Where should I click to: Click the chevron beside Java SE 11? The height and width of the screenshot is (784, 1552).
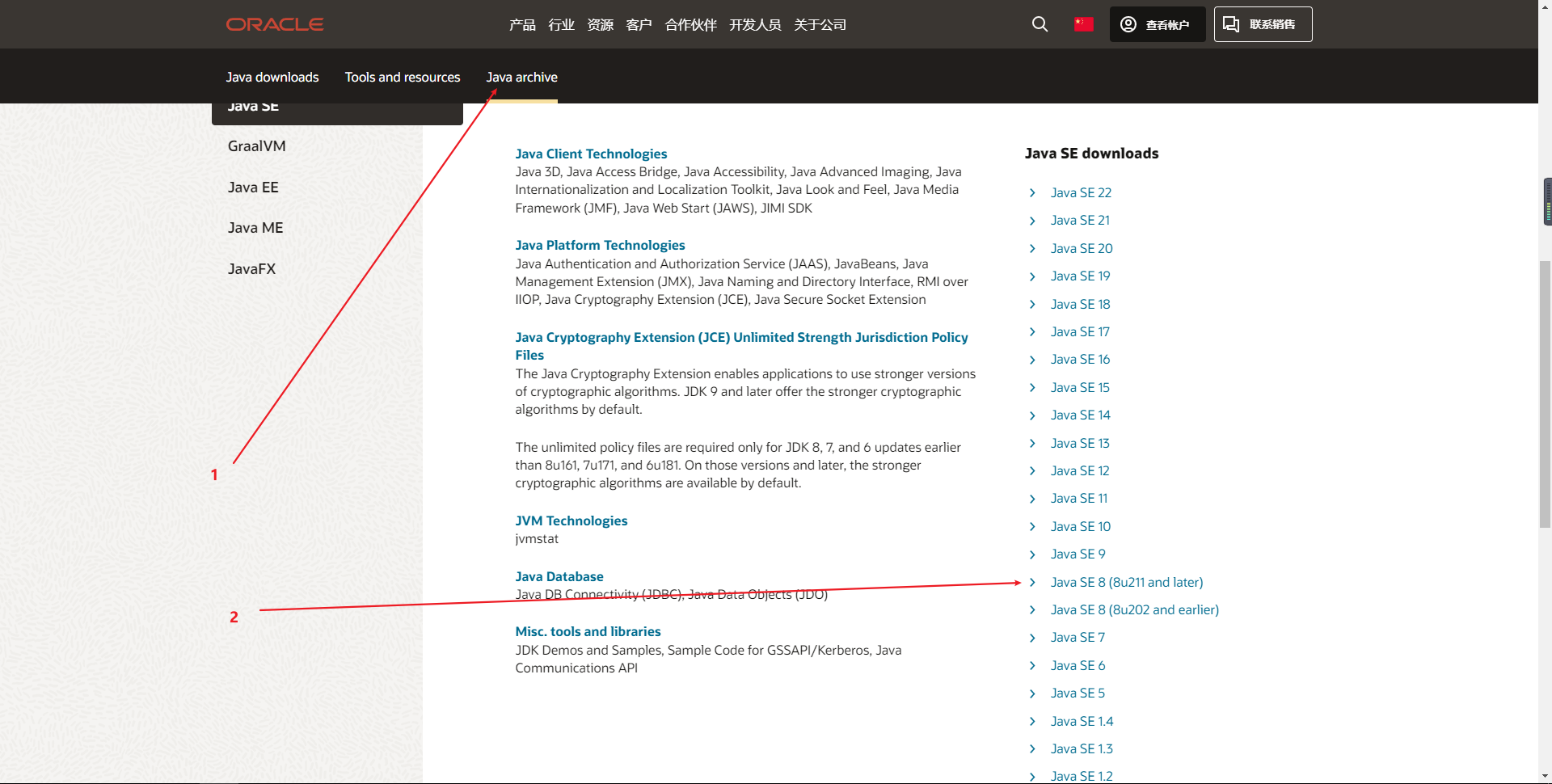pos(1032,499)
